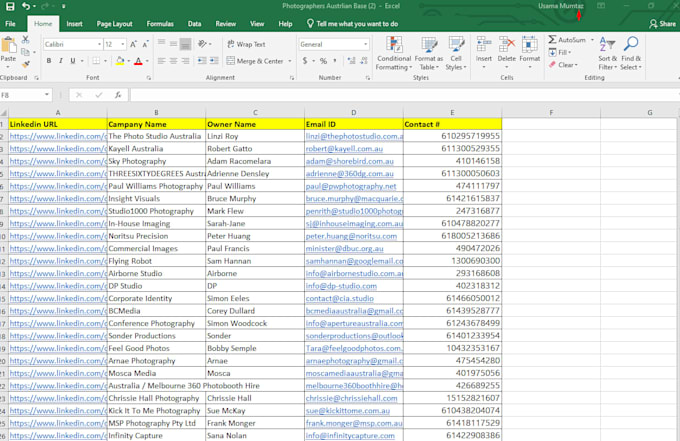Click the Share button
The width and height of the screenshot is (680, 441).
(663, 24)
